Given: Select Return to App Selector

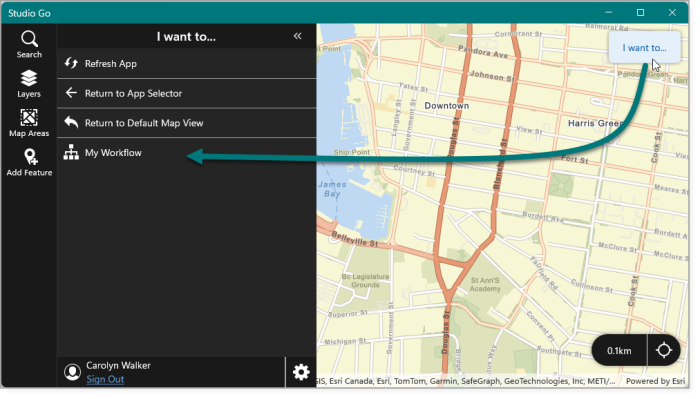Looking at the screenshot, I should (187, 93).
